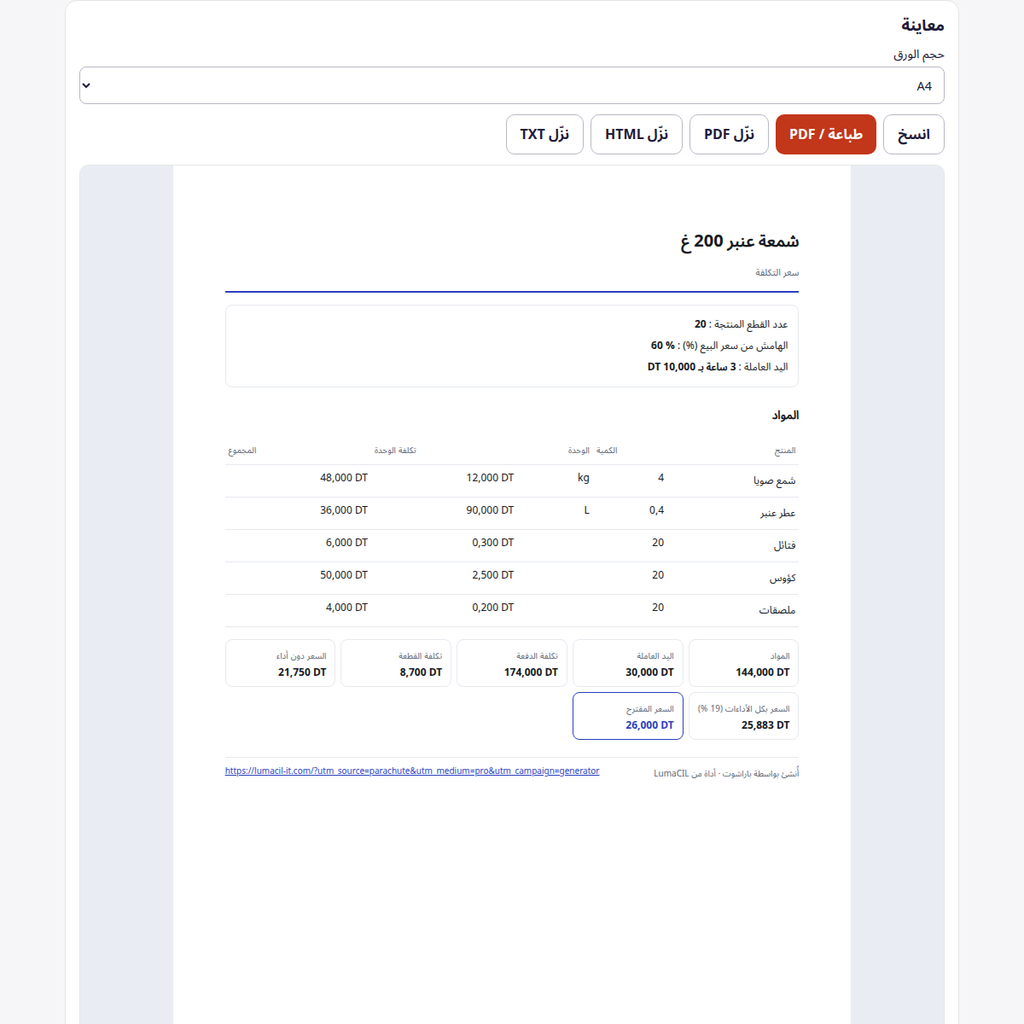Download the document as PDF

[729, 135]
